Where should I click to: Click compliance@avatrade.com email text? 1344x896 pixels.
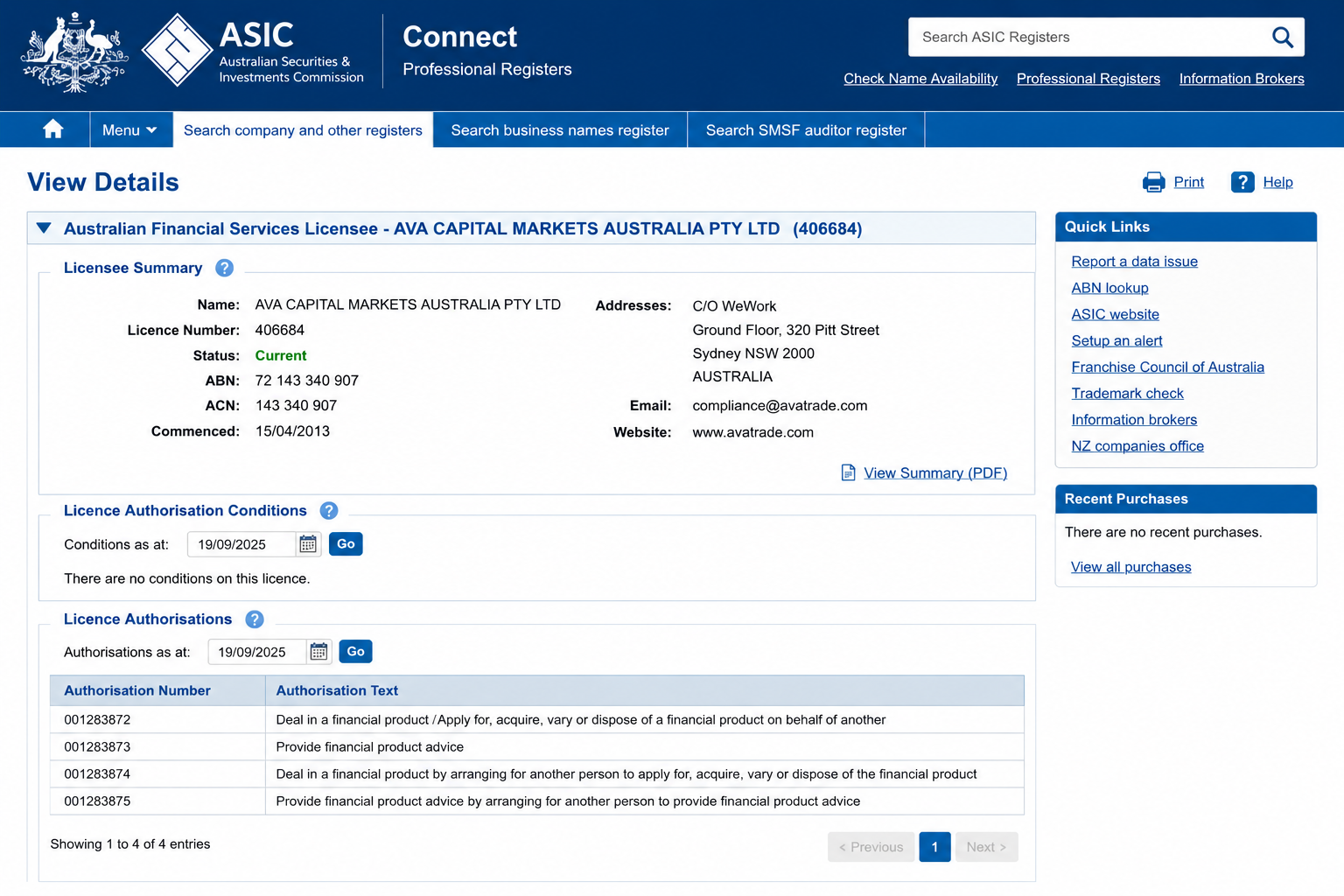[x=780, y=406]
